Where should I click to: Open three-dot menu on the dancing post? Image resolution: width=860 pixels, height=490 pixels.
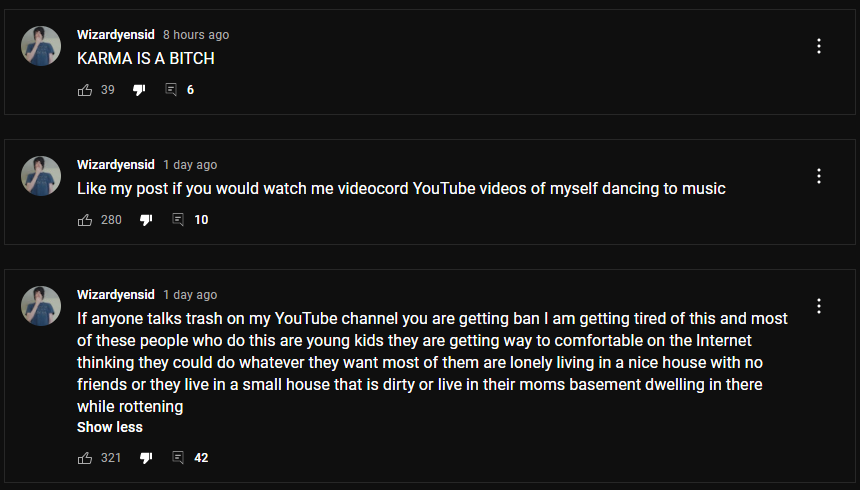(x=819, y=176)
